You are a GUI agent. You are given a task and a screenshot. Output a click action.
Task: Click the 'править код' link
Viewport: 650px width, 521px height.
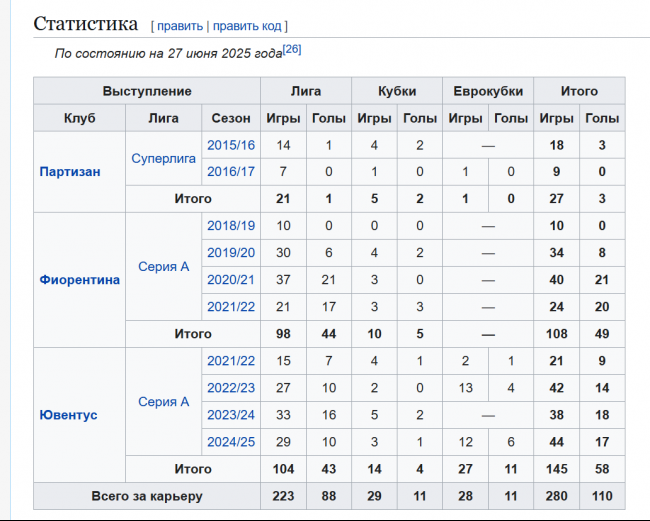[247, 26]
